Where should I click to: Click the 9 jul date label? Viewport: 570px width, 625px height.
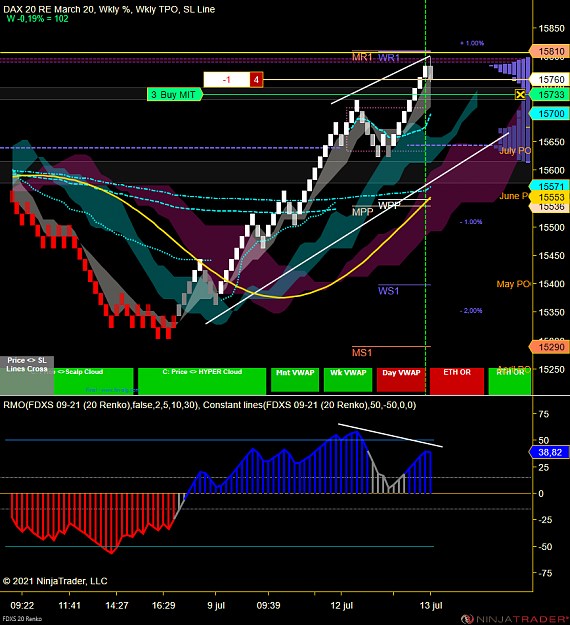click(216, 605)
